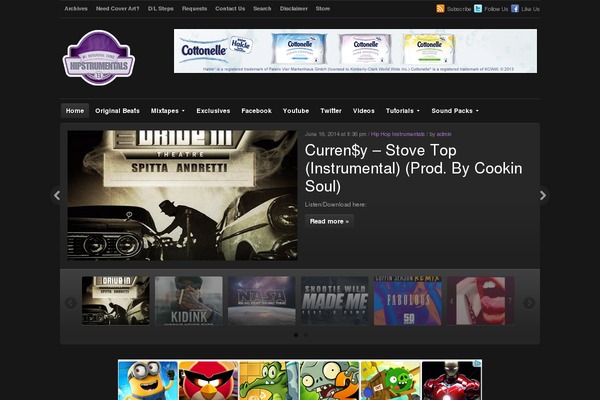600x400 pixels.
Task: Click green crocodile game ad tile
Action: pos(269,380)
